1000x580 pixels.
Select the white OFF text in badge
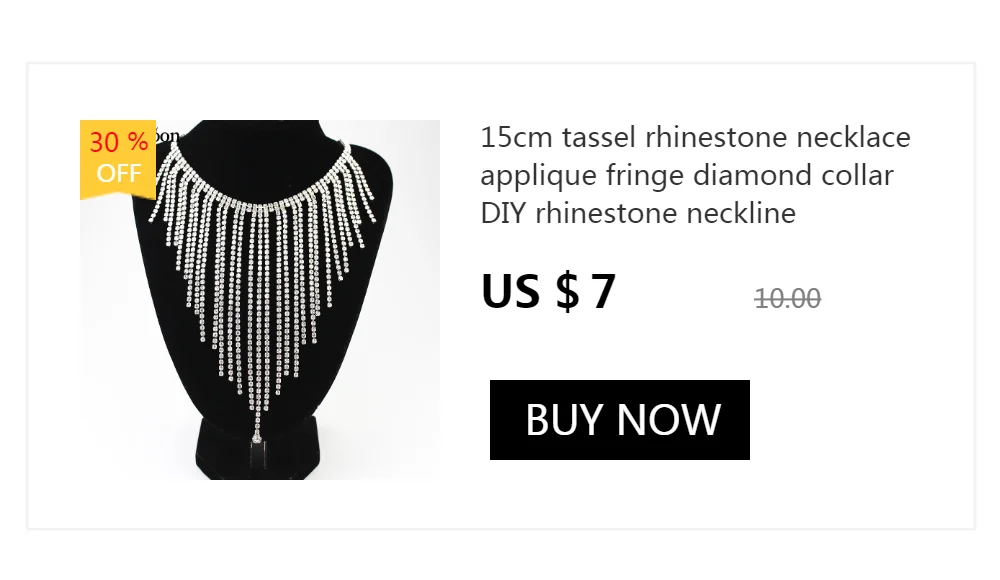[x=119, y=173]
